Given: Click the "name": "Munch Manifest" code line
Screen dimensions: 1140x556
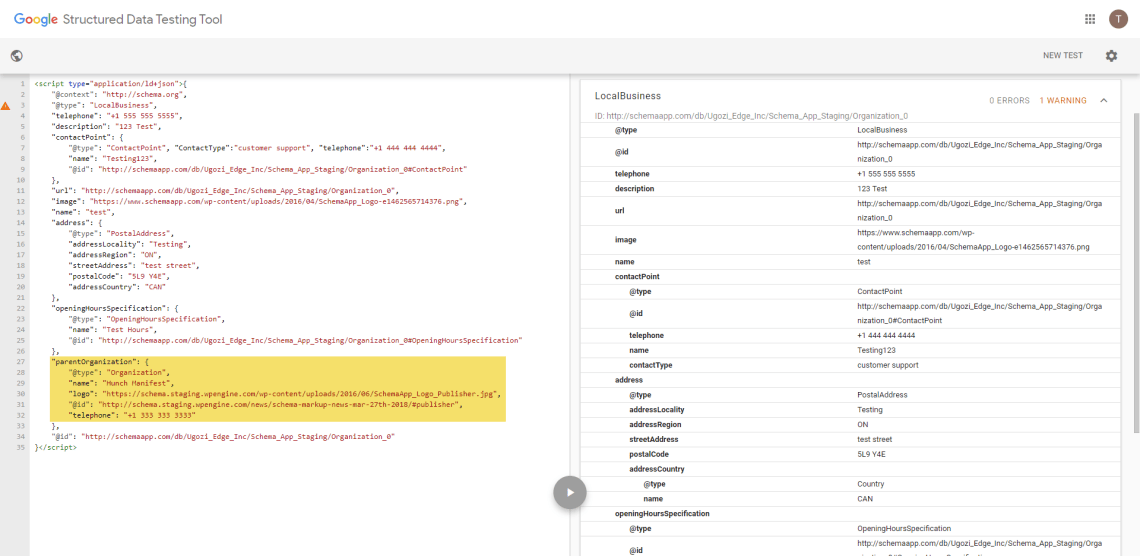Looking at the screenshot, I should pyautogui.click(x=121, y=382).
